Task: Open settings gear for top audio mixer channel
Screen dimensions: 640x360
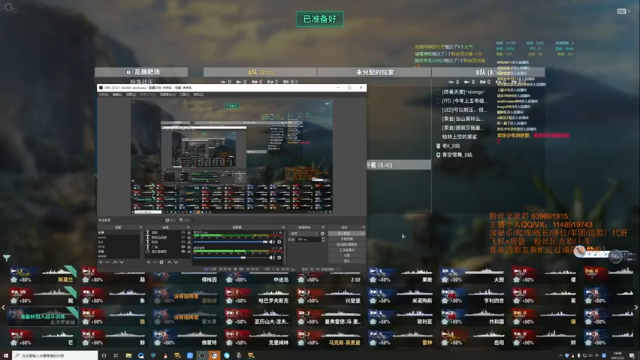Action: pos(279,242)
